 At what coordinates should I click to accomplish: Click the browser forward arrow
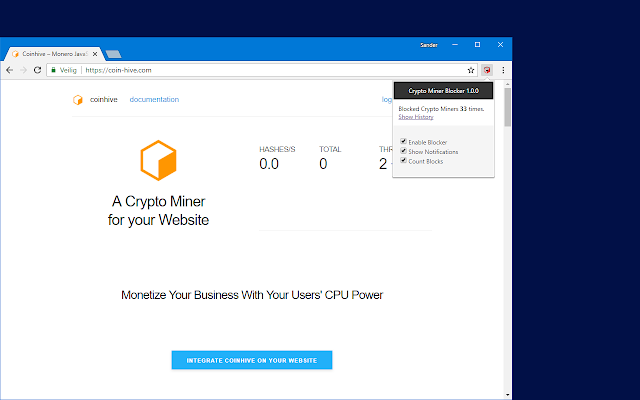(24, 70)
